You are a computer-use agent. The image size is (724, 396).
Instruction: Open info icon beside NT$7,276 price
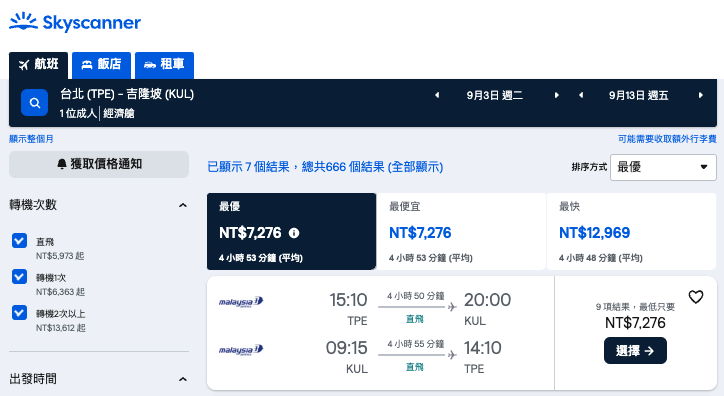point(294,233)
